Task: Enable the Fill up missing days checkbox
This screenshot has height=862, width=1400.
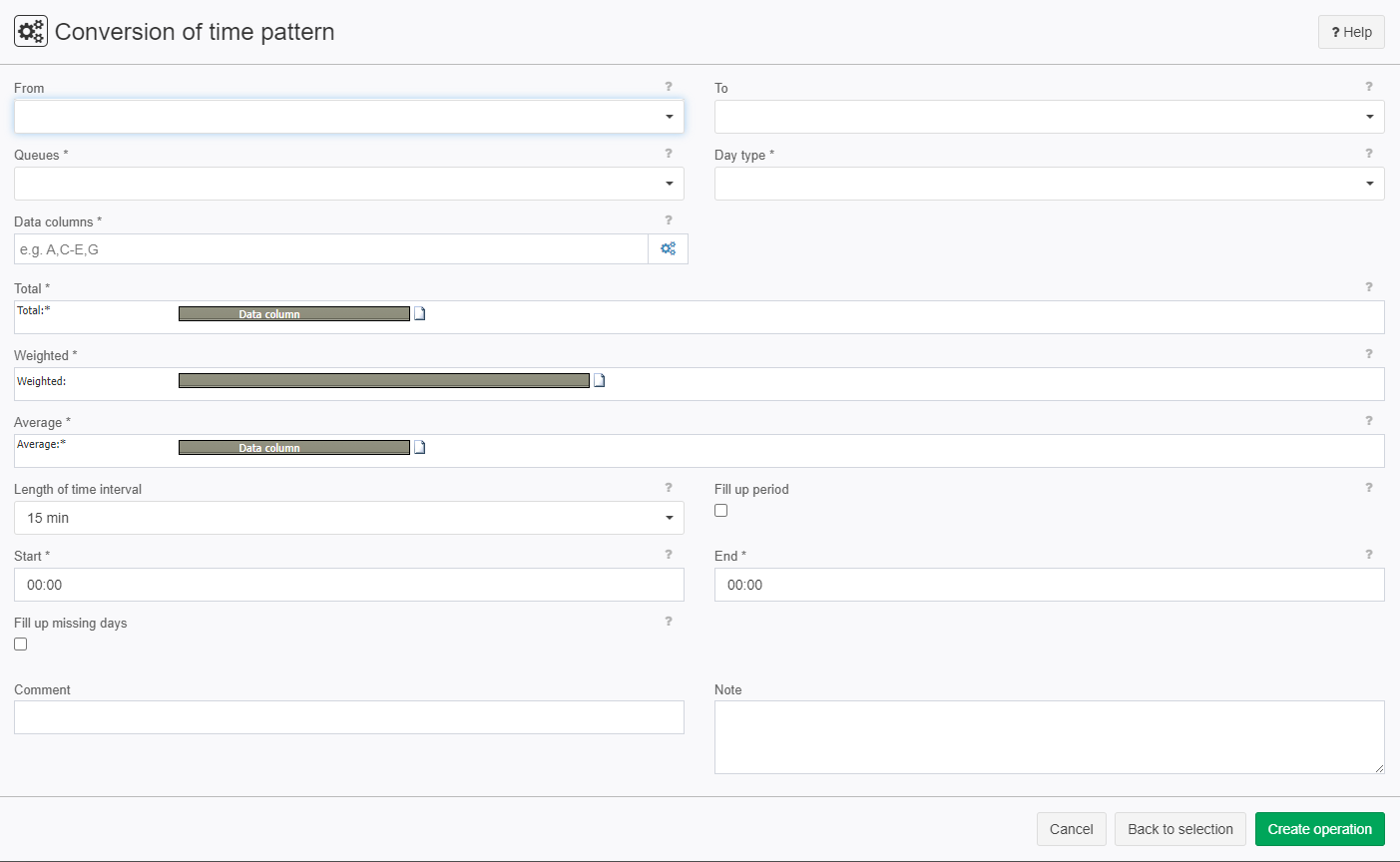Action: (21, 645)
